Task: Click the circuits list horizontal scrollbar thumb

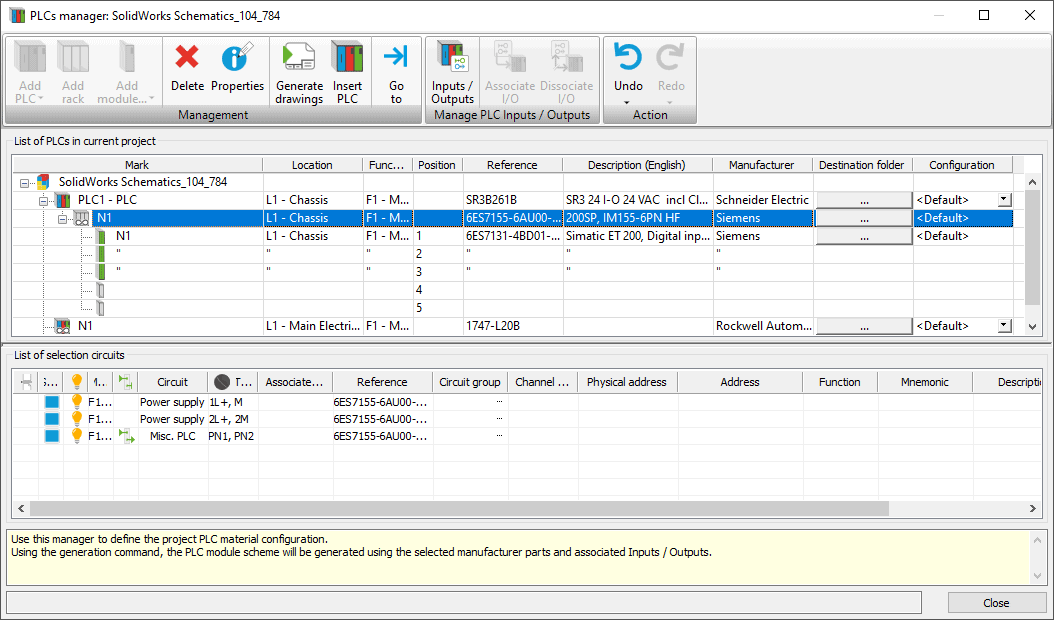Action: tap(459, 508)
